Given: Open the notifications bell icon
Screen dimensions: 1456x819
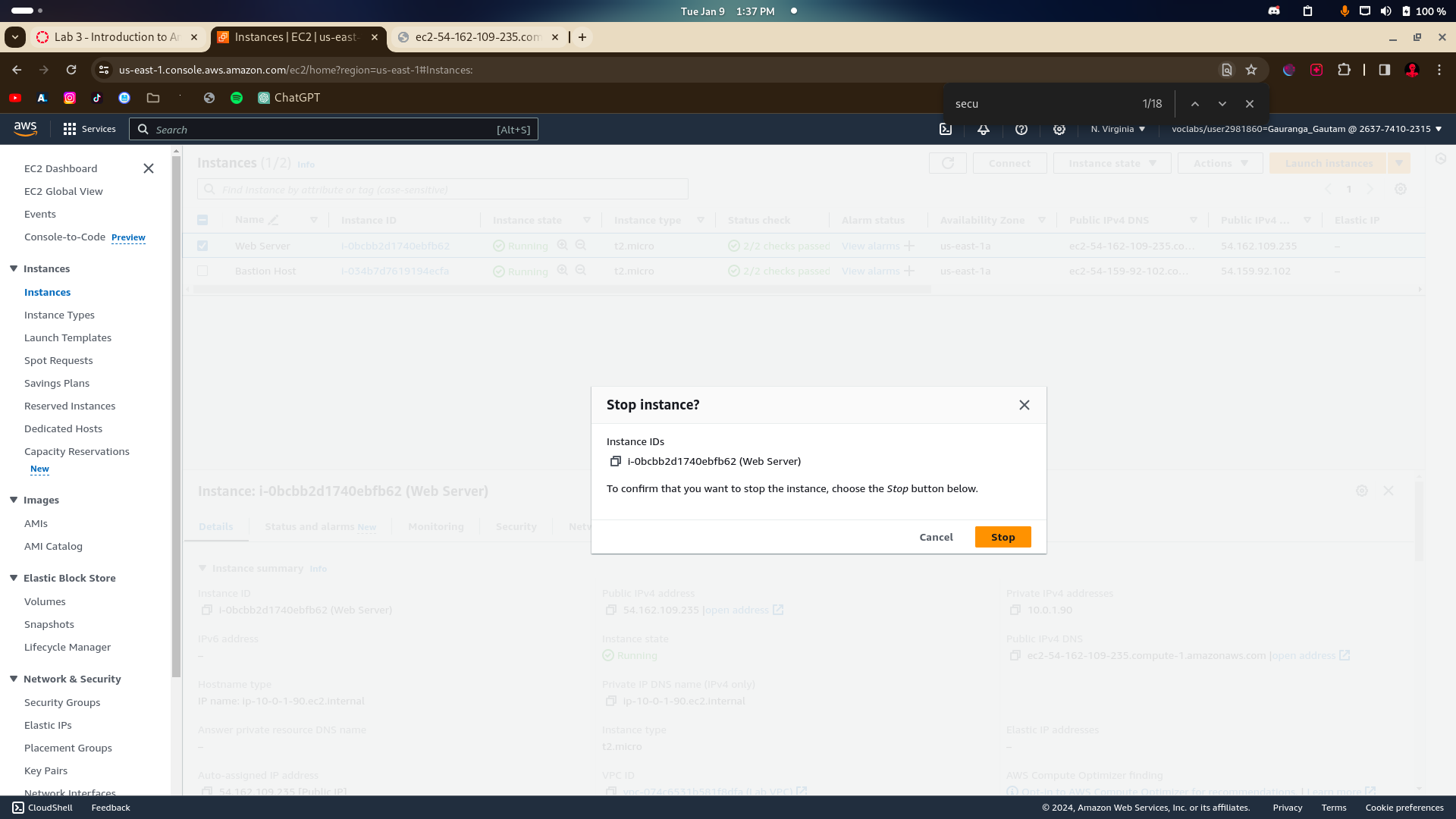Looking at the screenshot, I should (983, 130).
